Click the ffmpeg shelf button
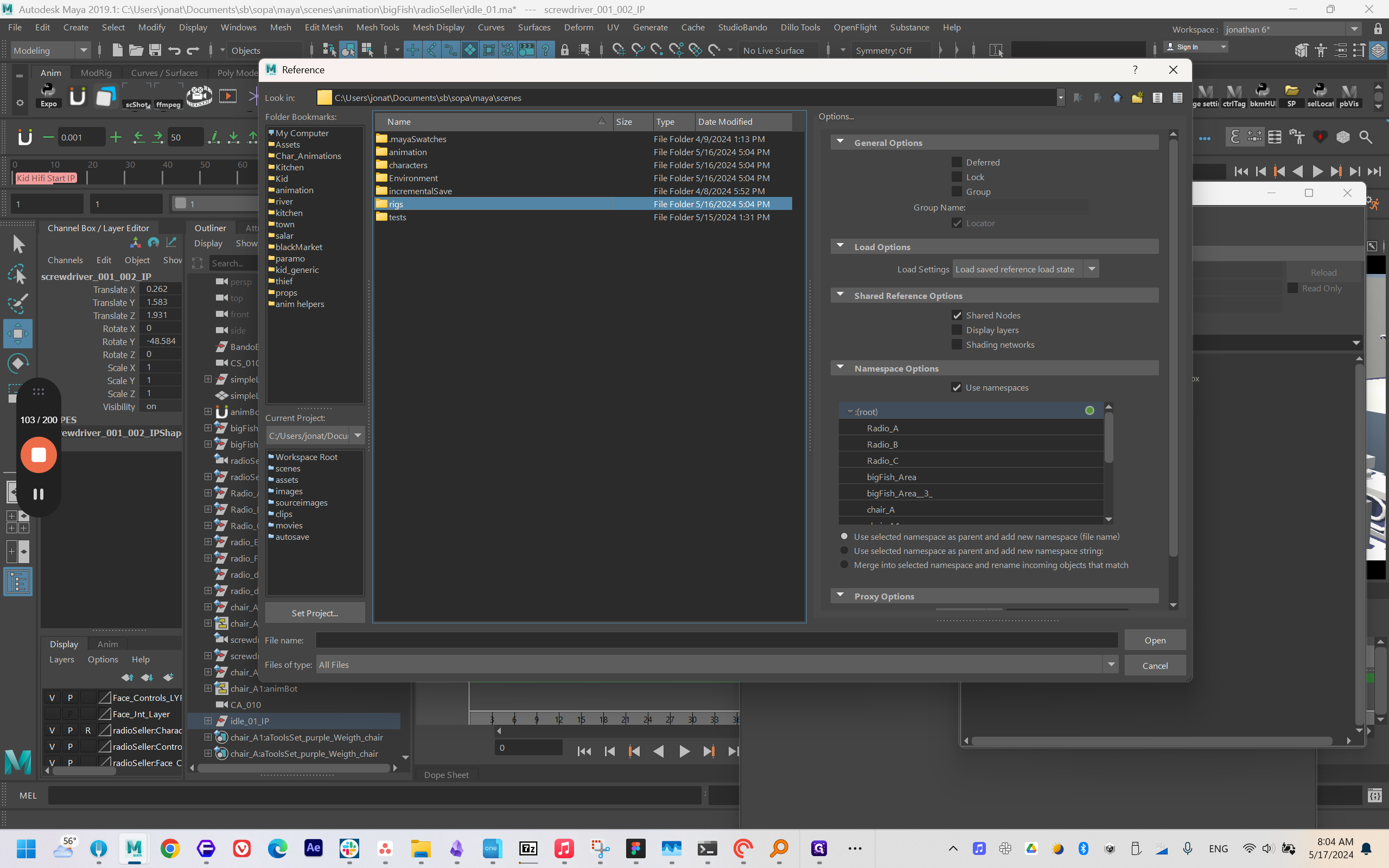1389x868 pixels. click(168, 95)
